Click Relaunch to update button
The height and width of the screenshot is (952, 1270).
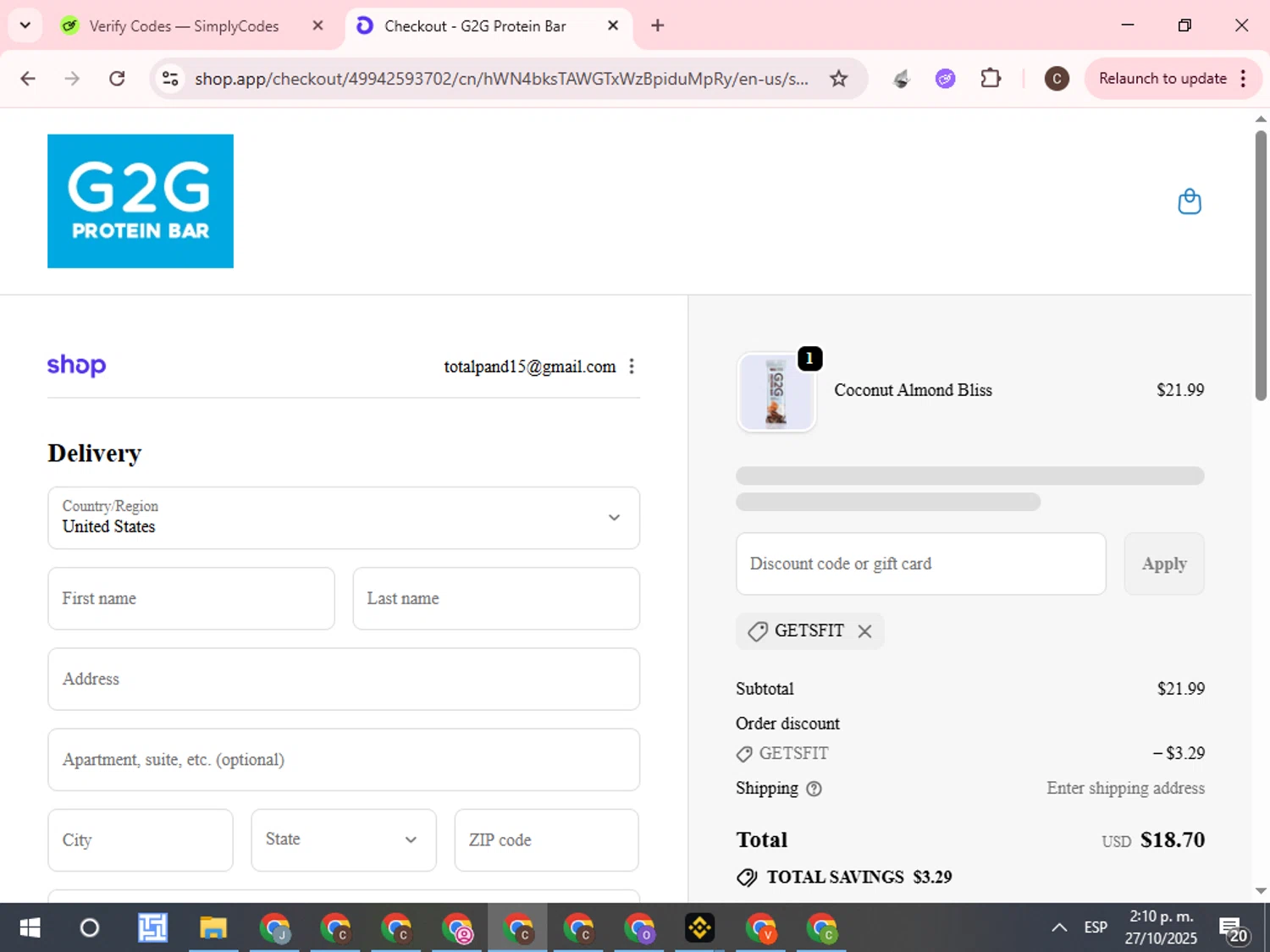pos(1162,79)
